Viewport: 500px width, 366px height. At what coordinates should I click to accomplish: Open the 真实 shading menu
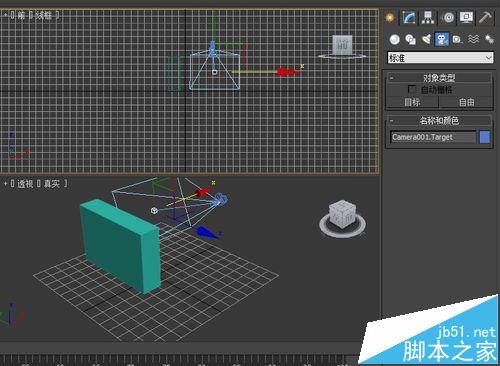[x=52, y=184]
